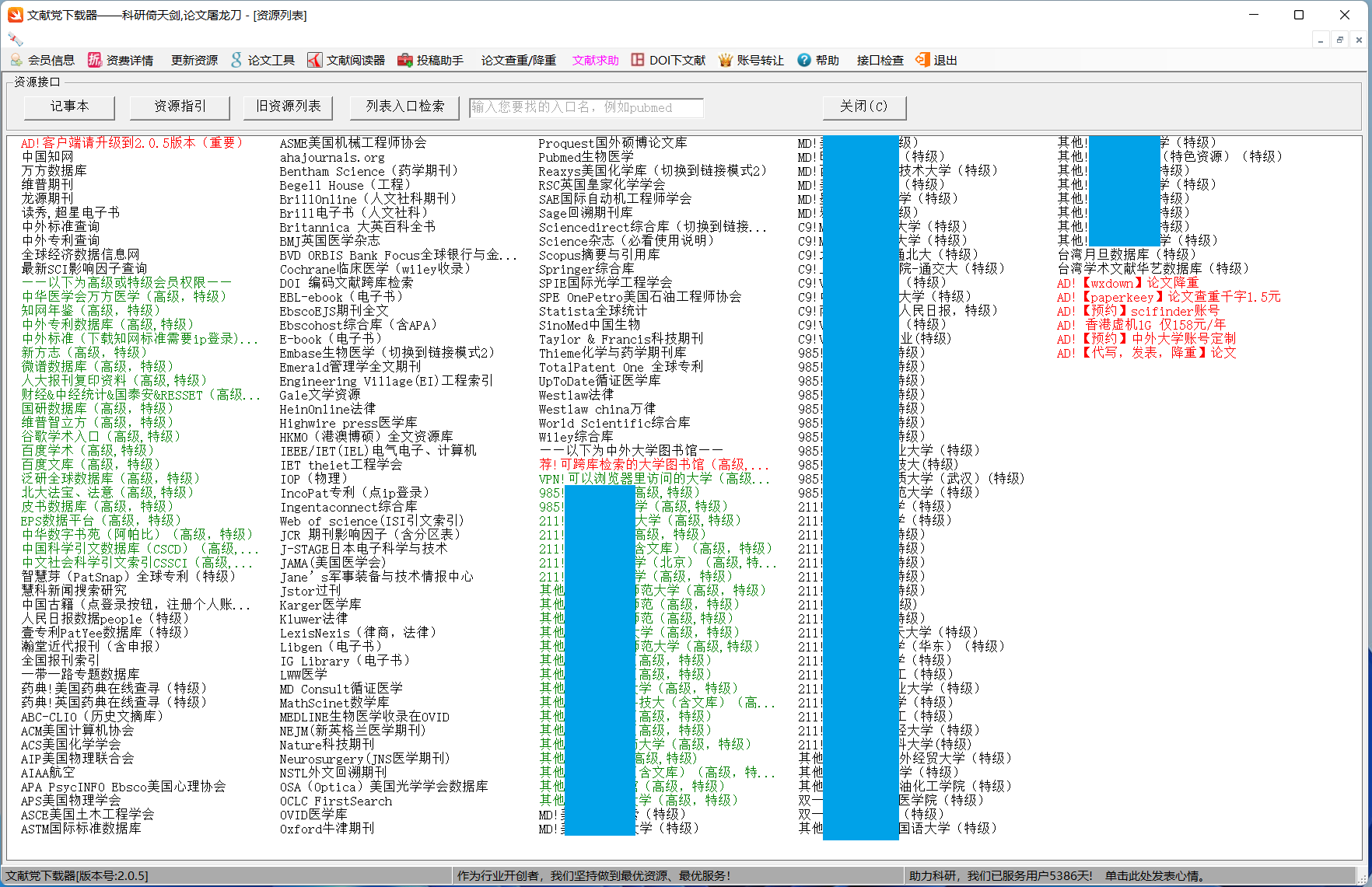Click the 投稿助手 briefcase icon

pyautogui.click(x=404, y=60)
